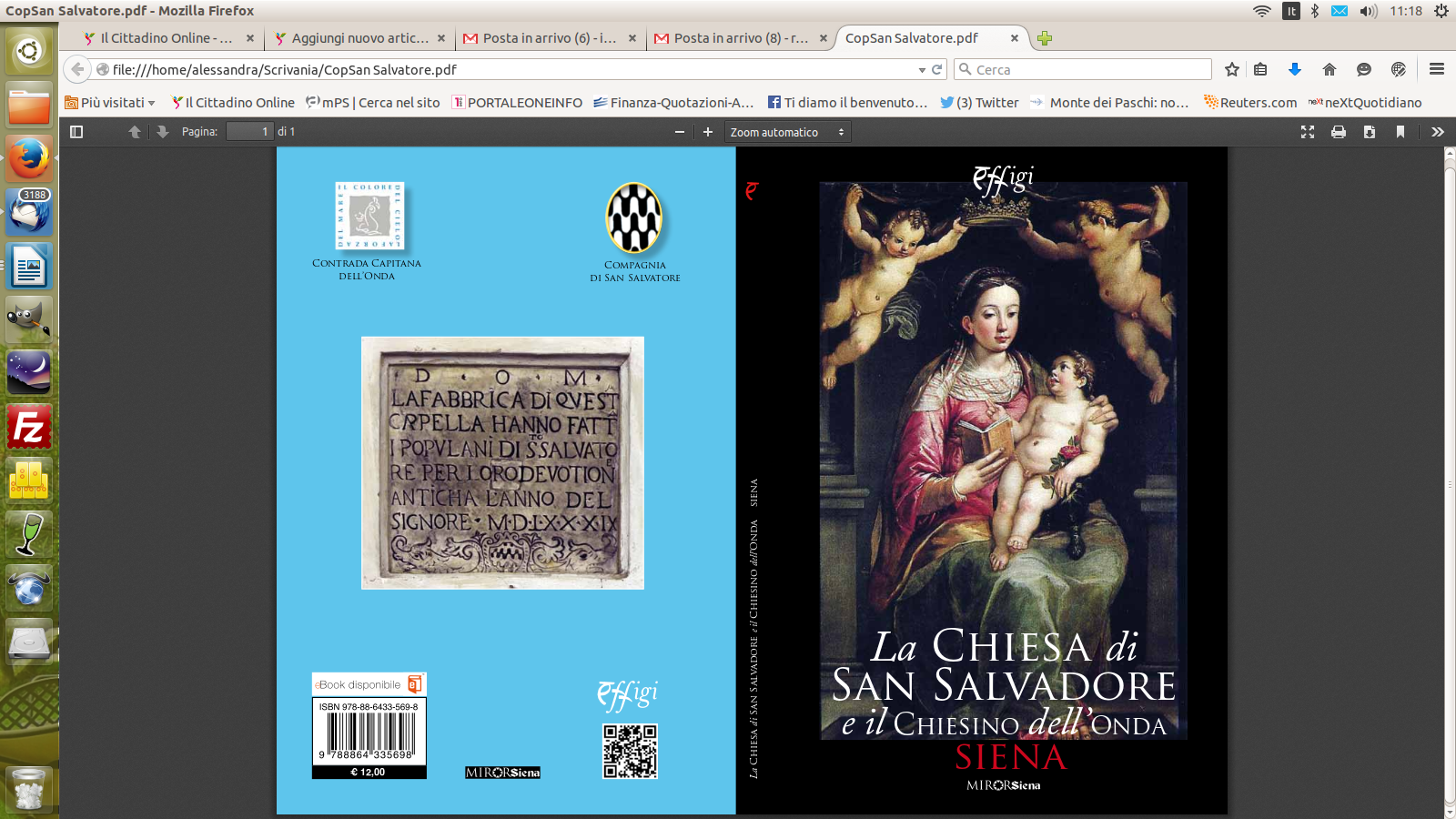Download the PDF file from viewer toolbar
Screen dimensions: 1456x819
click(1370, 132)
